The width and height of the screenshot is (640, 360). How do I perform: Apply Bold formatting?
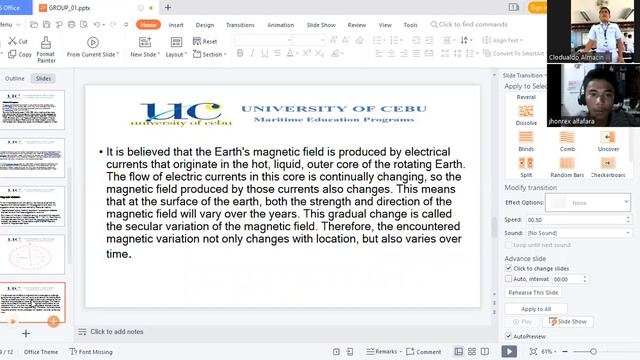(240, 53)
